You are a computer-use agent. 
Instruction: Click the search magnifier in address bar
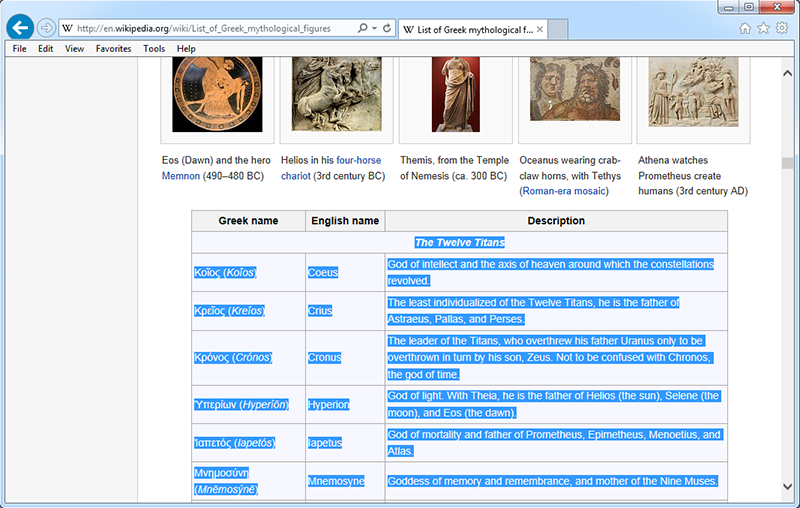pyautogui.click(x=362, y=29)
